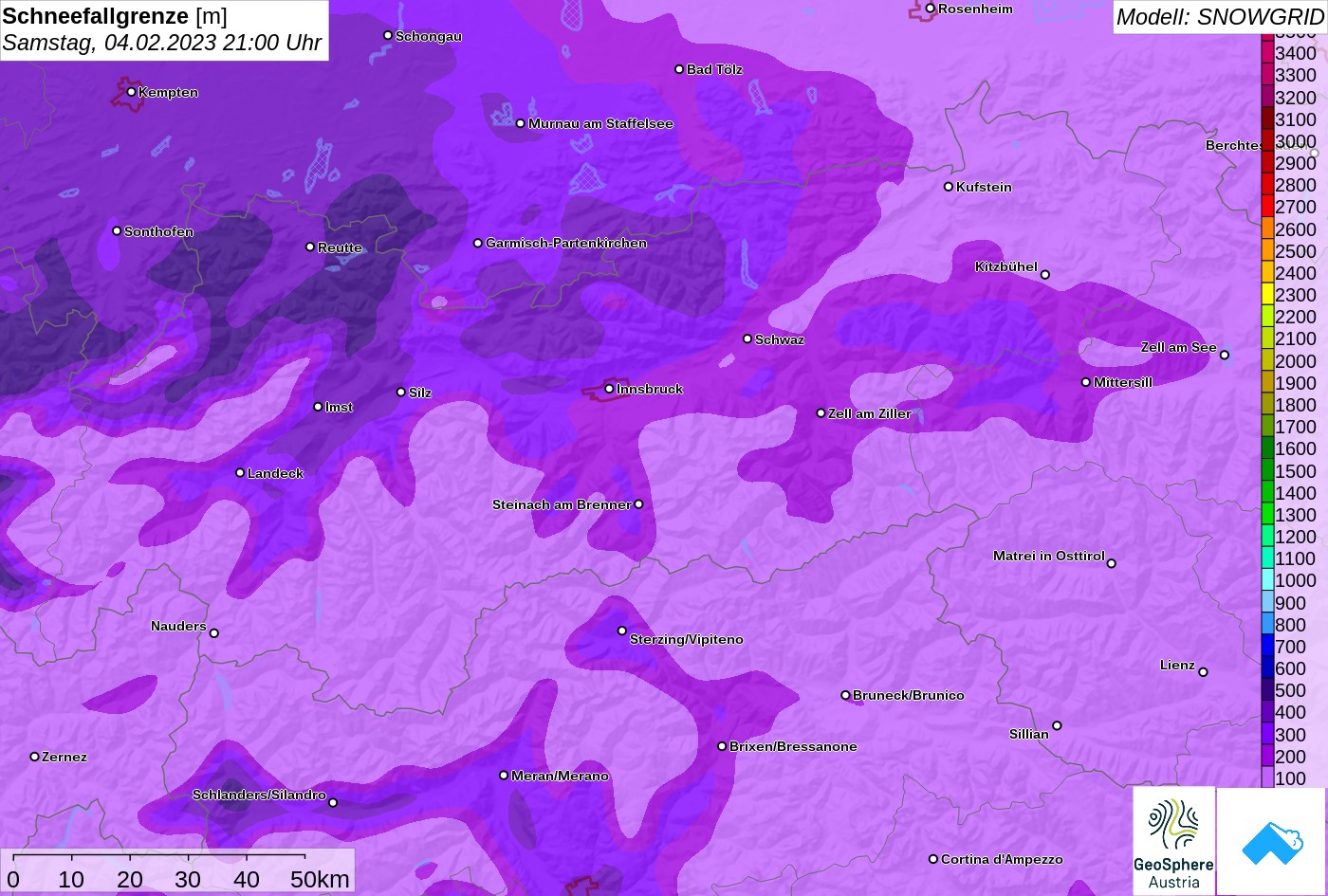The height and width of the screenshot is (896, 1328).
Task: Click the Kufstein location dot
Action: point(949,187)
